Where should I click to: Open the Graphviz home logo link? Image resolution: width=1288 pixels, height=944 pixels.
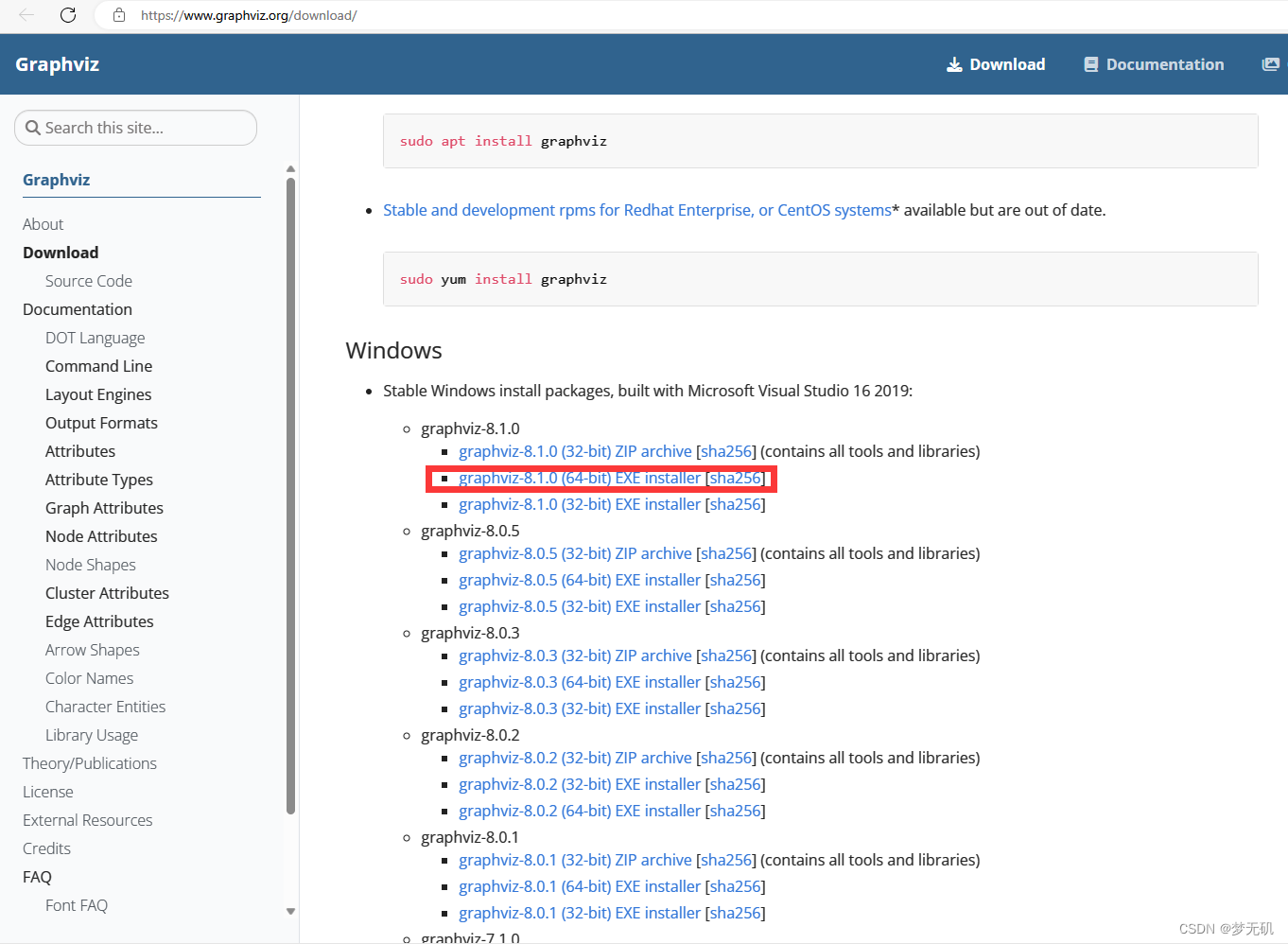tap(58, 64)
